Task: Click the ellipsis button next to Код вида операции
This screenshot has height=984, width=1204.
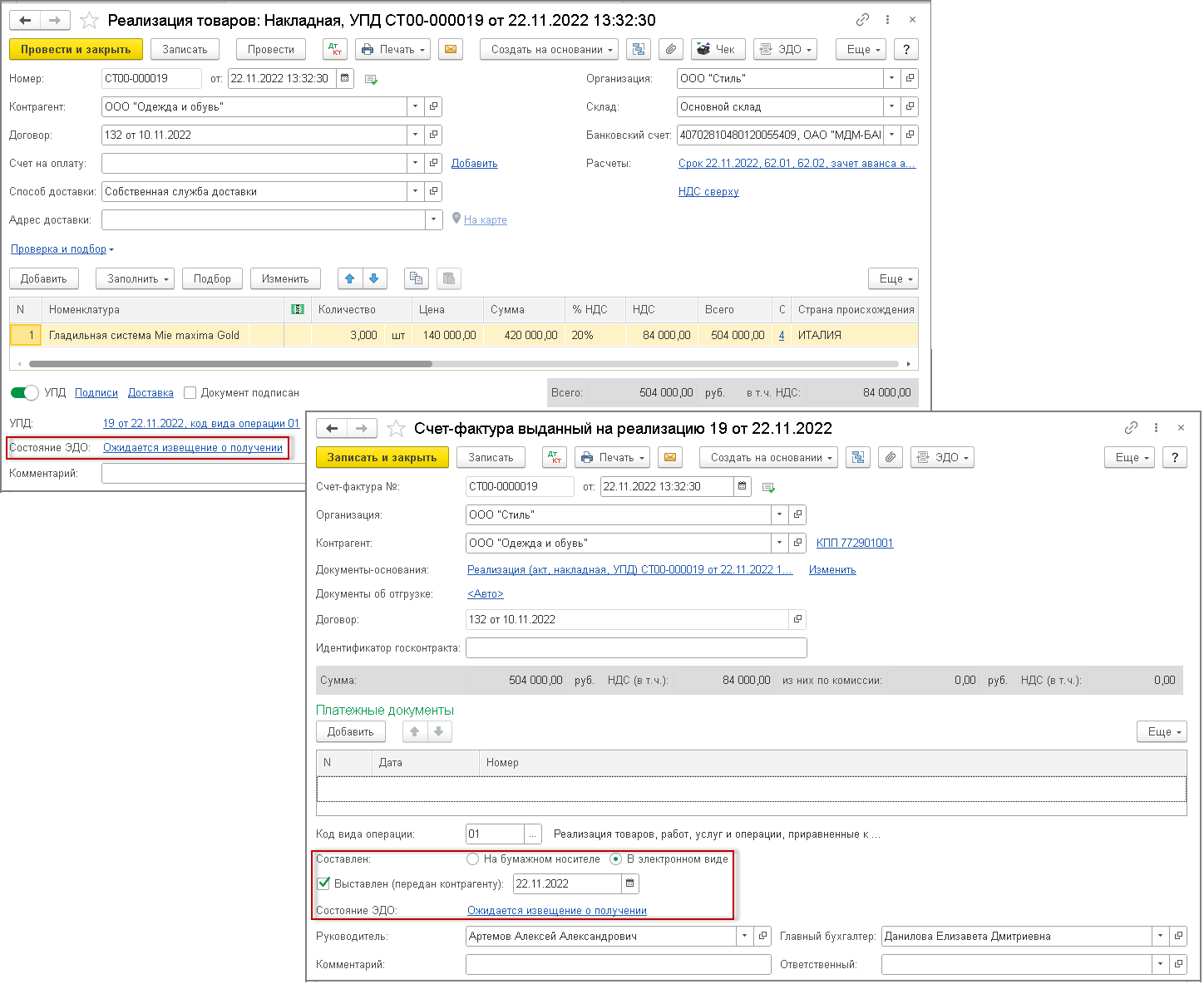Action: click(533, 834)
